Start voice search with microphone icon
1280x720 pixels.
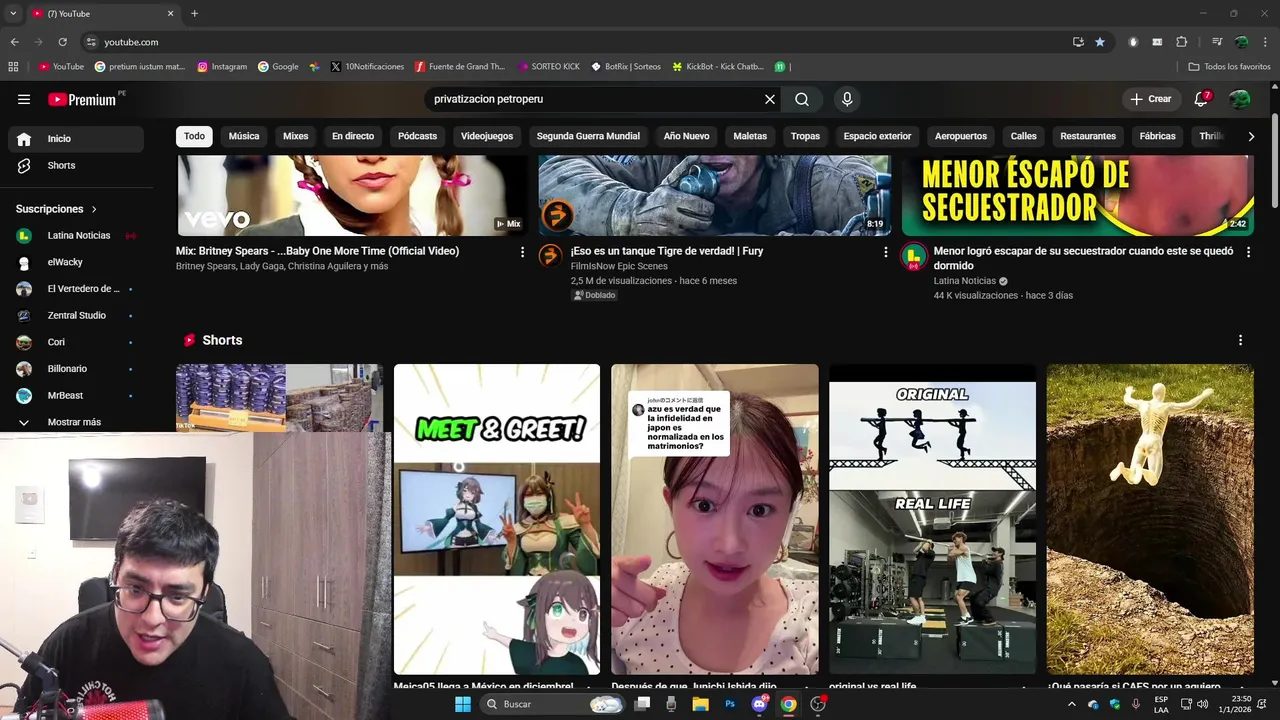coord(847,99)
